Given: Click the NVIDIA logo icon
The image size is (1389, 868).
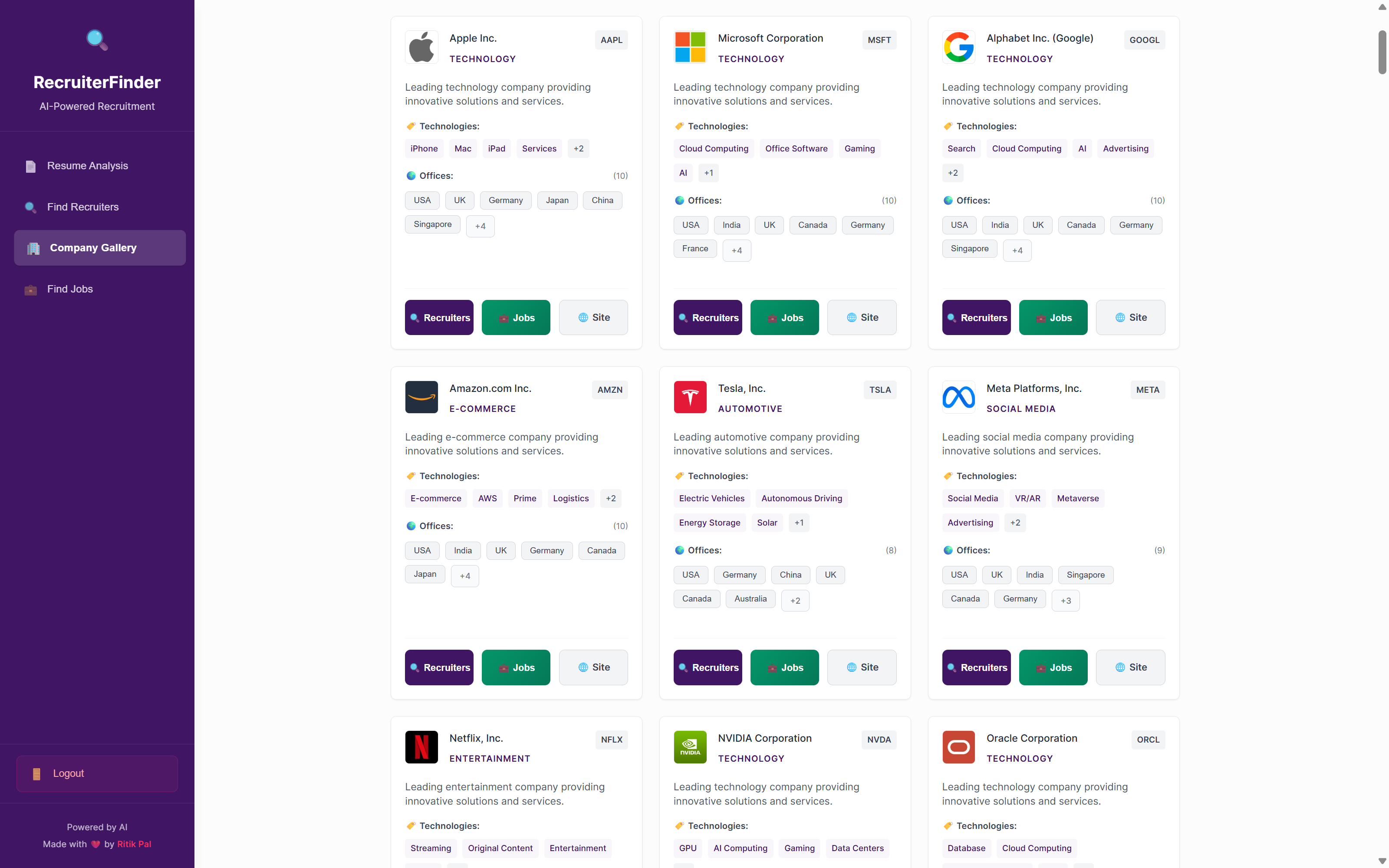Looking at the screenshot, I should coord(690,746).
